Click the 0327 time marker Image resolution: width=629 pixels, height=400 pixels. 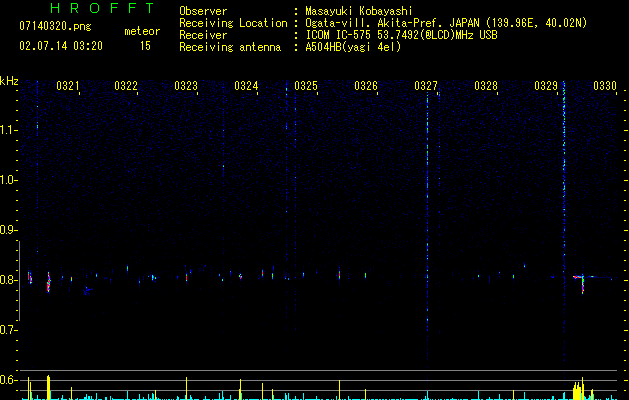pyautogui.click(x=426, y=85)
